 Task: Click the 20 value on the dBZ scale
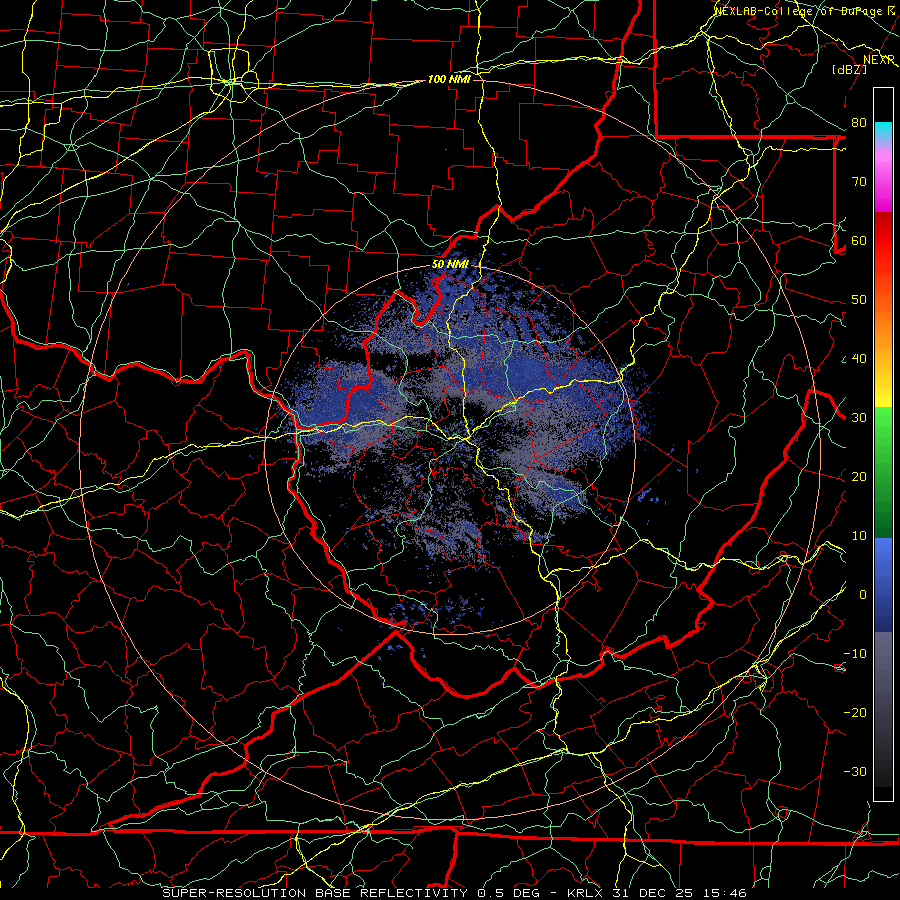[x=859, y=476]
